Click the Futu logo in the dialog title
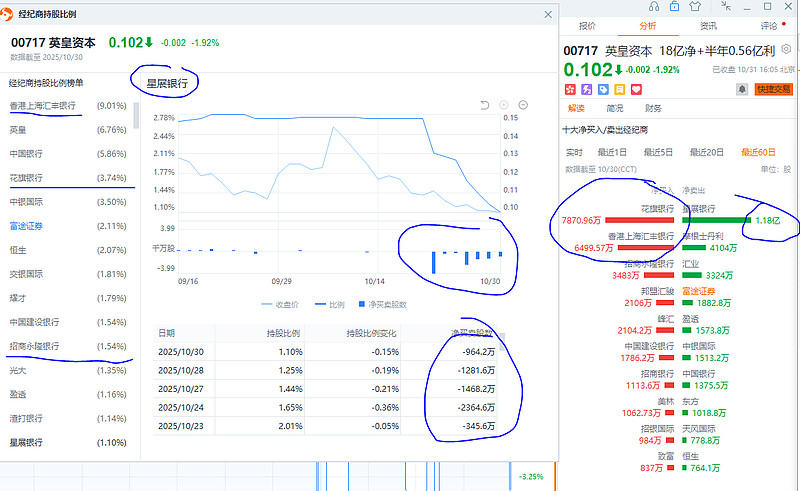The width and height of the screenshot is (800, 491). tap(6, 14)
